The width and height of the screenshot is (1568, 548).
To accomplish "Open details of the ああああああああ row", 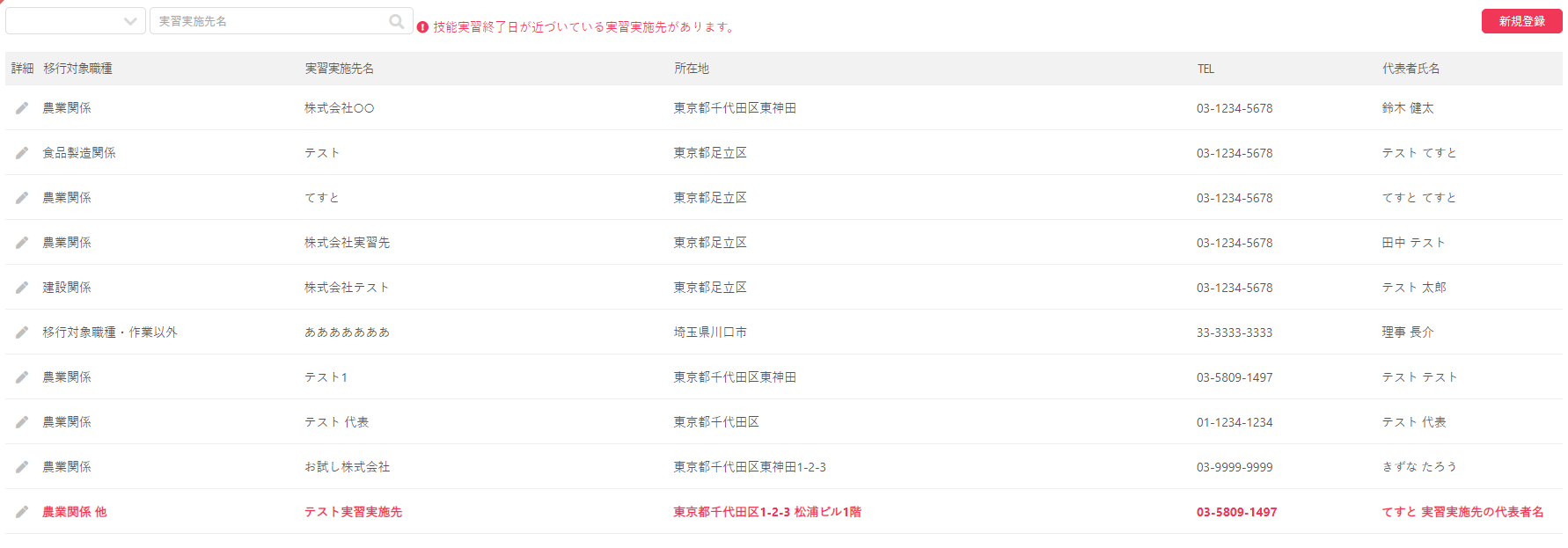I will coord(22,332).
